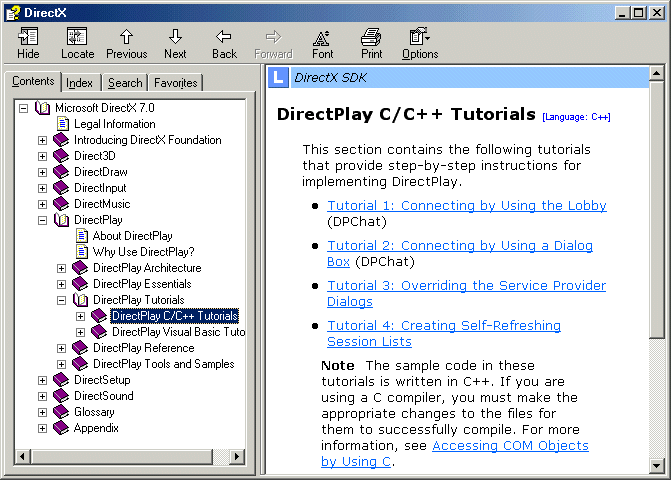Change text size with Font icon

pos(322,38)
